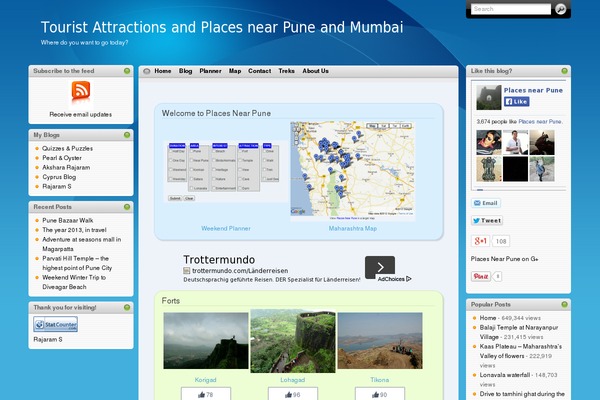Click the Google +1 button

481,241
